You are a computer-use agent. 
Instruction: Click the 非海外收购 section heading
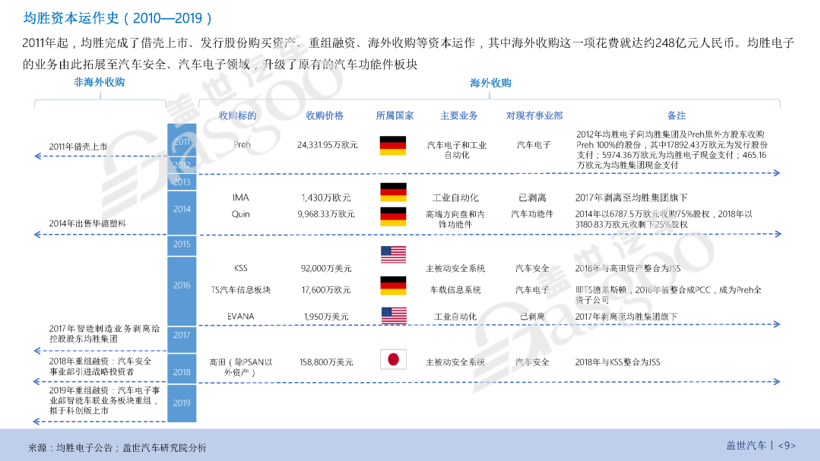click(x=99, y=82)
